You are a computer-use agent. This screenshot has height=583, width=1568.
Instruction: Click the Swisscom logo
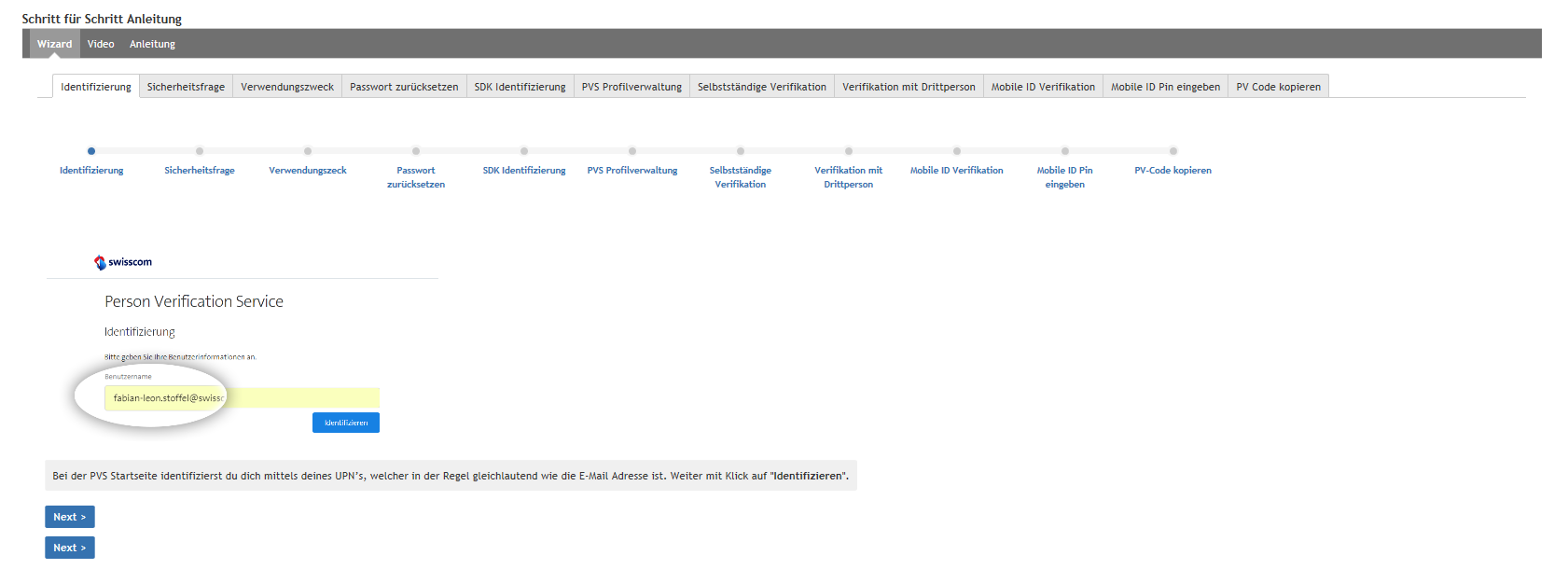pyautogui.click(x=123, y=262)
